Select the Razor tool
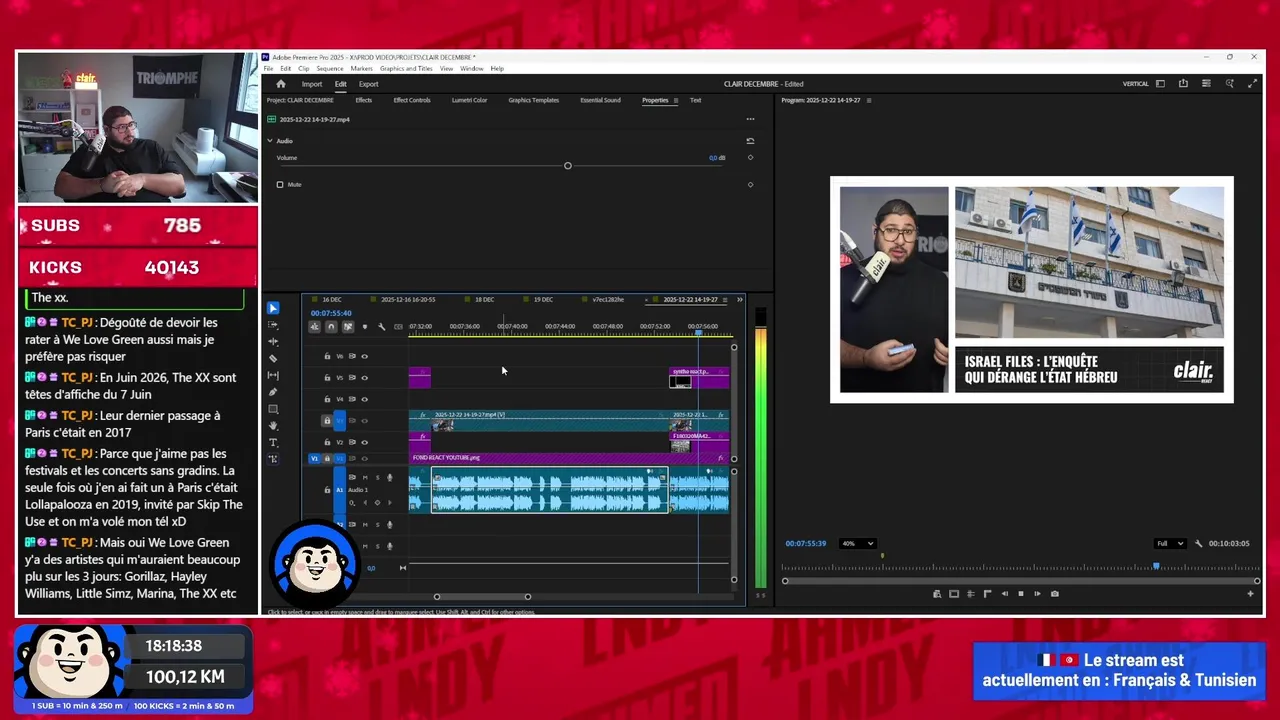Image resolution: width=1280 pixels, height=720 pixels. pos(273,359)
